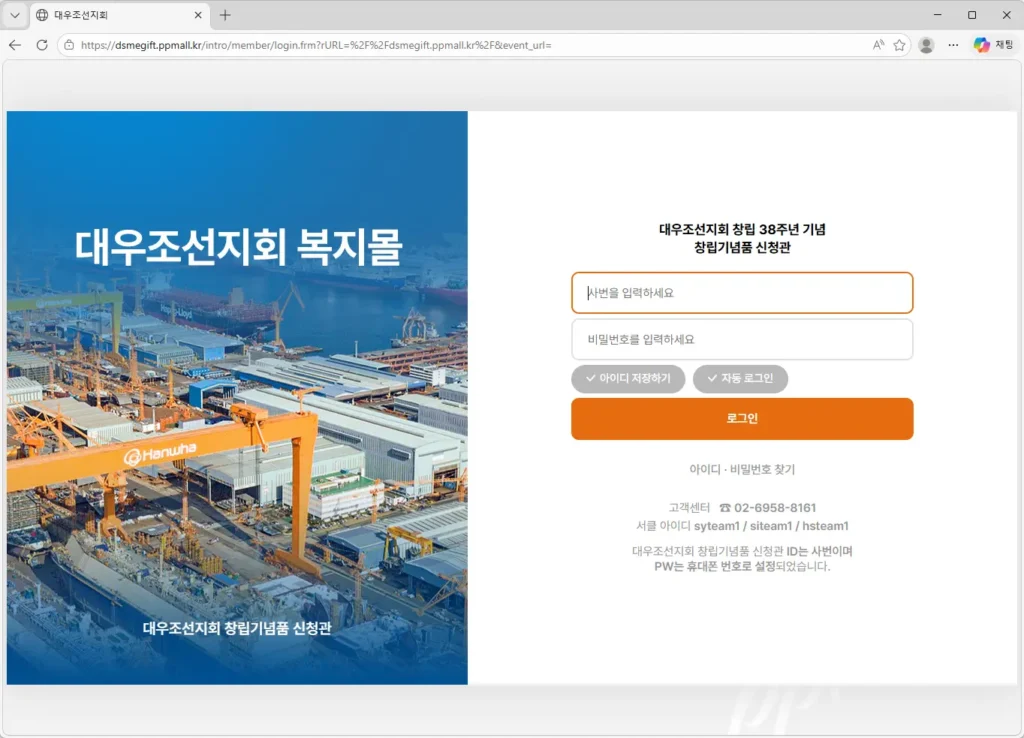Screen dimensions: 1024x738
Task: Enable the 아이디 저장하기 toggle
Action: (628, 379)
